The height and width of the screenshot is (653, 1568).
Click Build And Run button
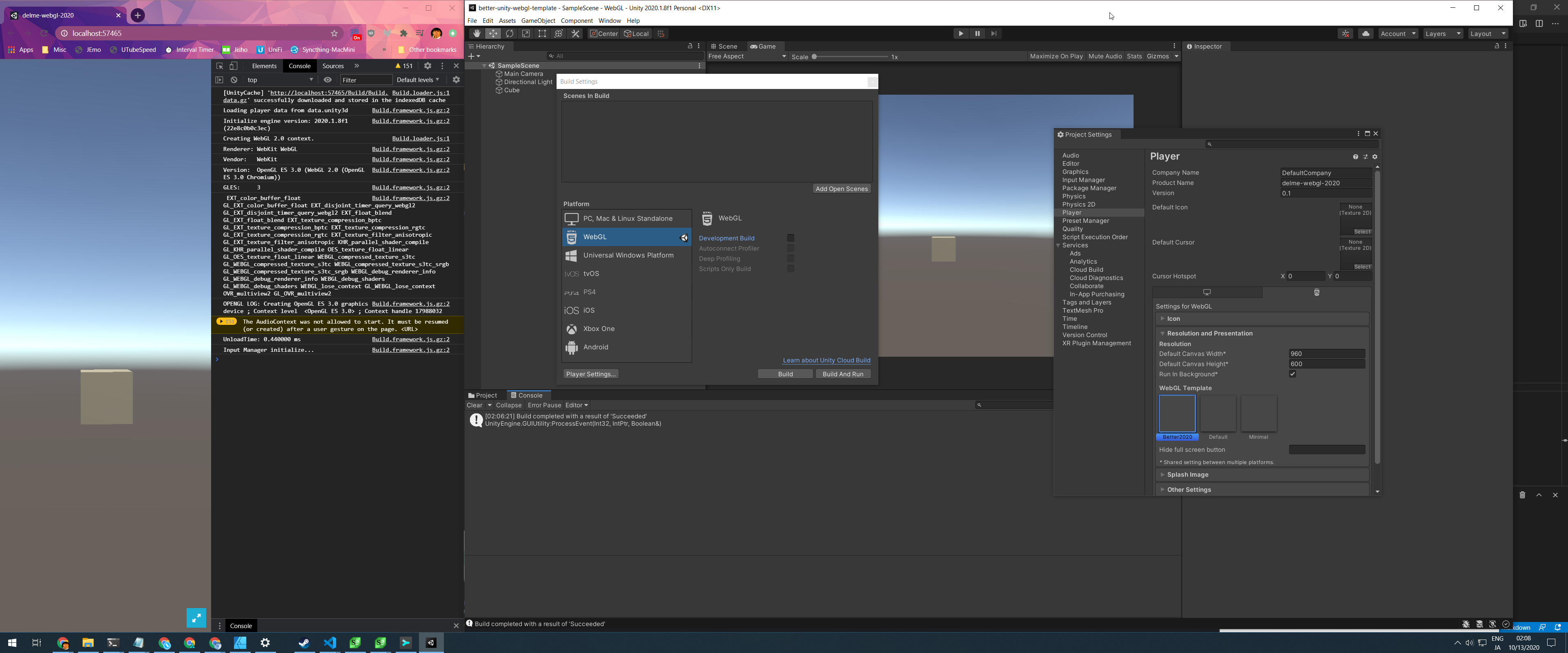coord(843,373)
